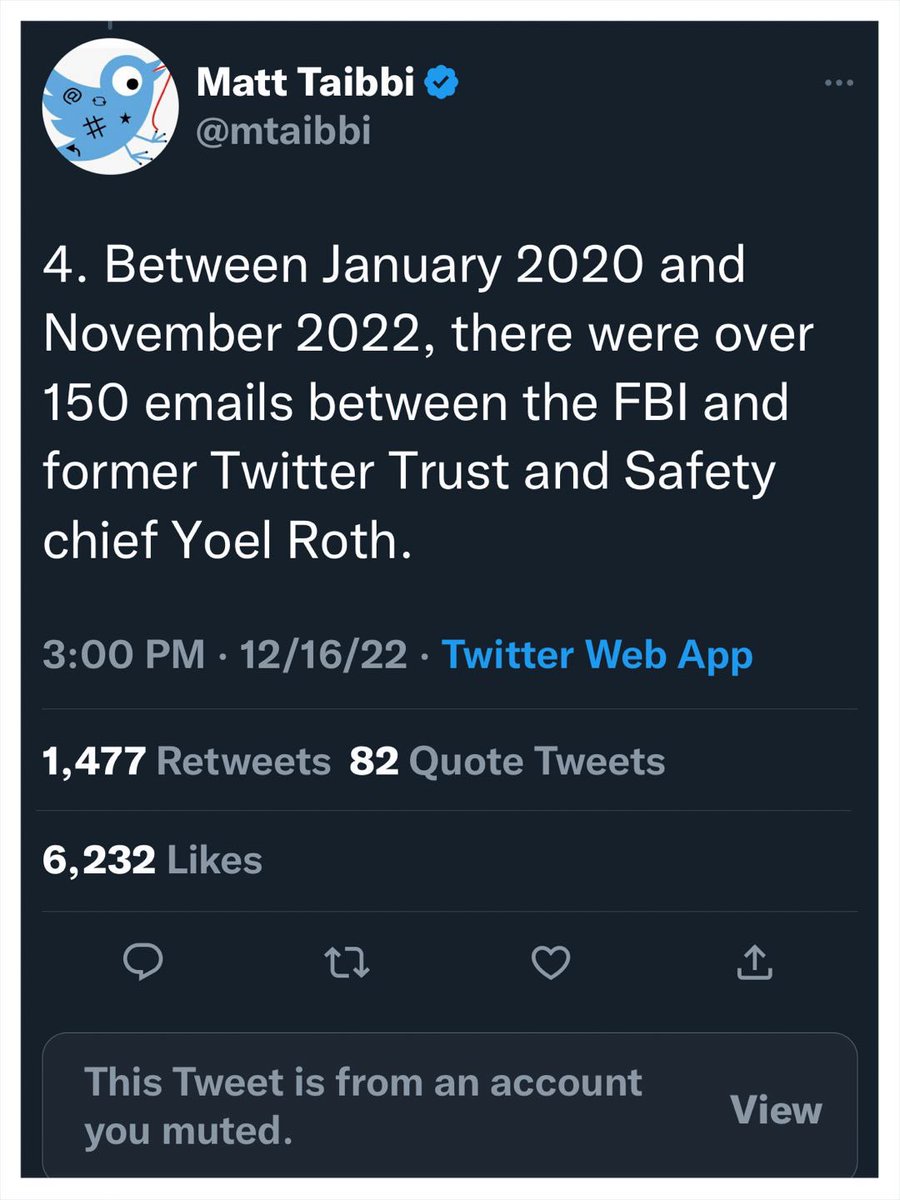Screen dimensions: 900x1200
Task: Click the 'account you muted' notice text
Action: pyautogui.click(x=362, y=1106)
